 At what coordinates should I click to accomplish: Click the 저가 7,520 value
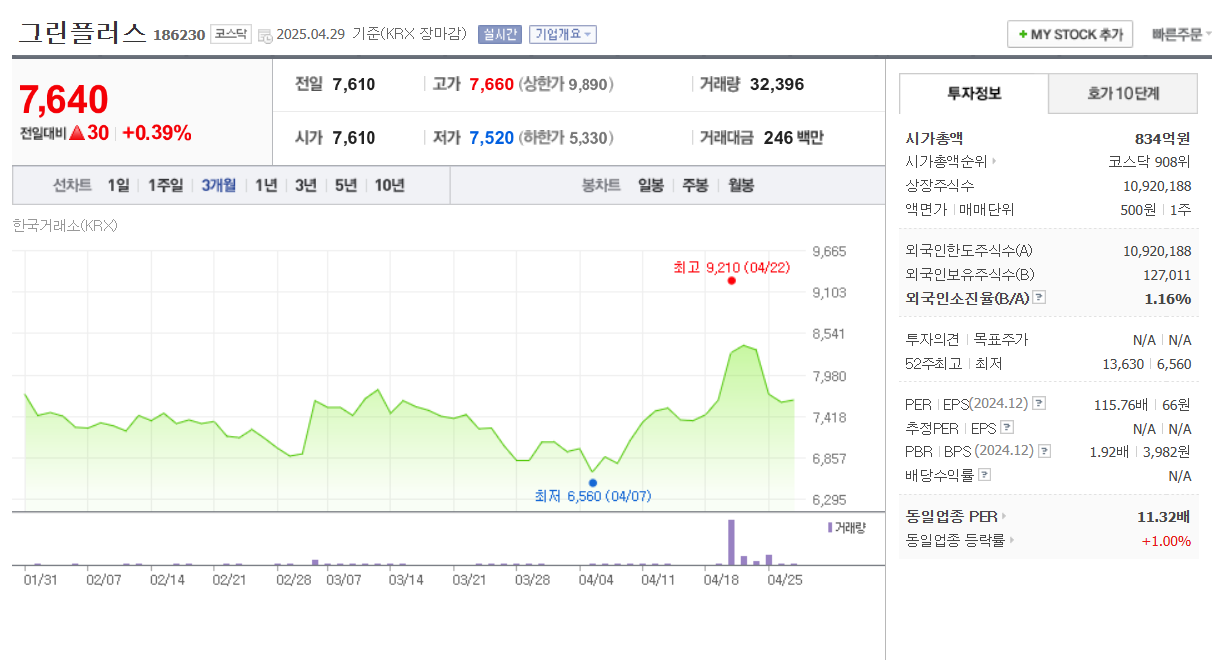pyautogui.click(x=491, y=137)
